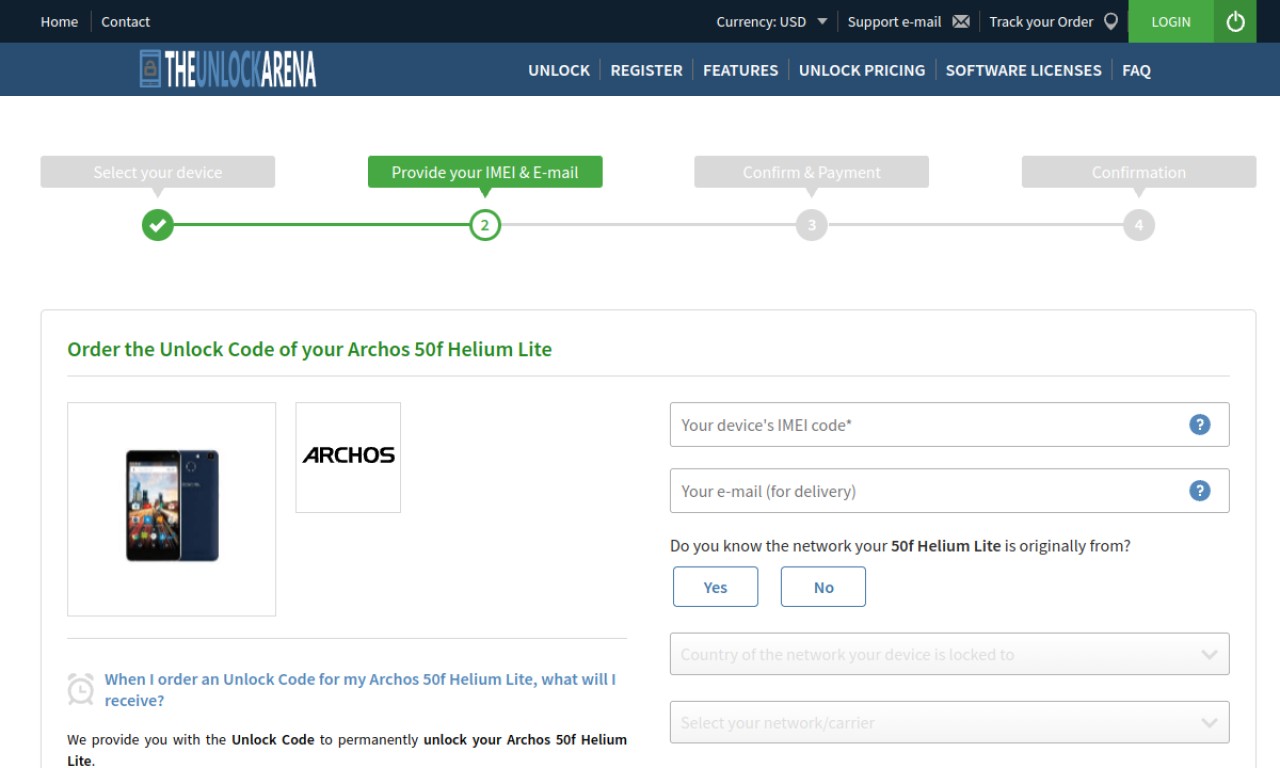
Task: Expand the country of network dropdown
Action: (x=949, y=654)
